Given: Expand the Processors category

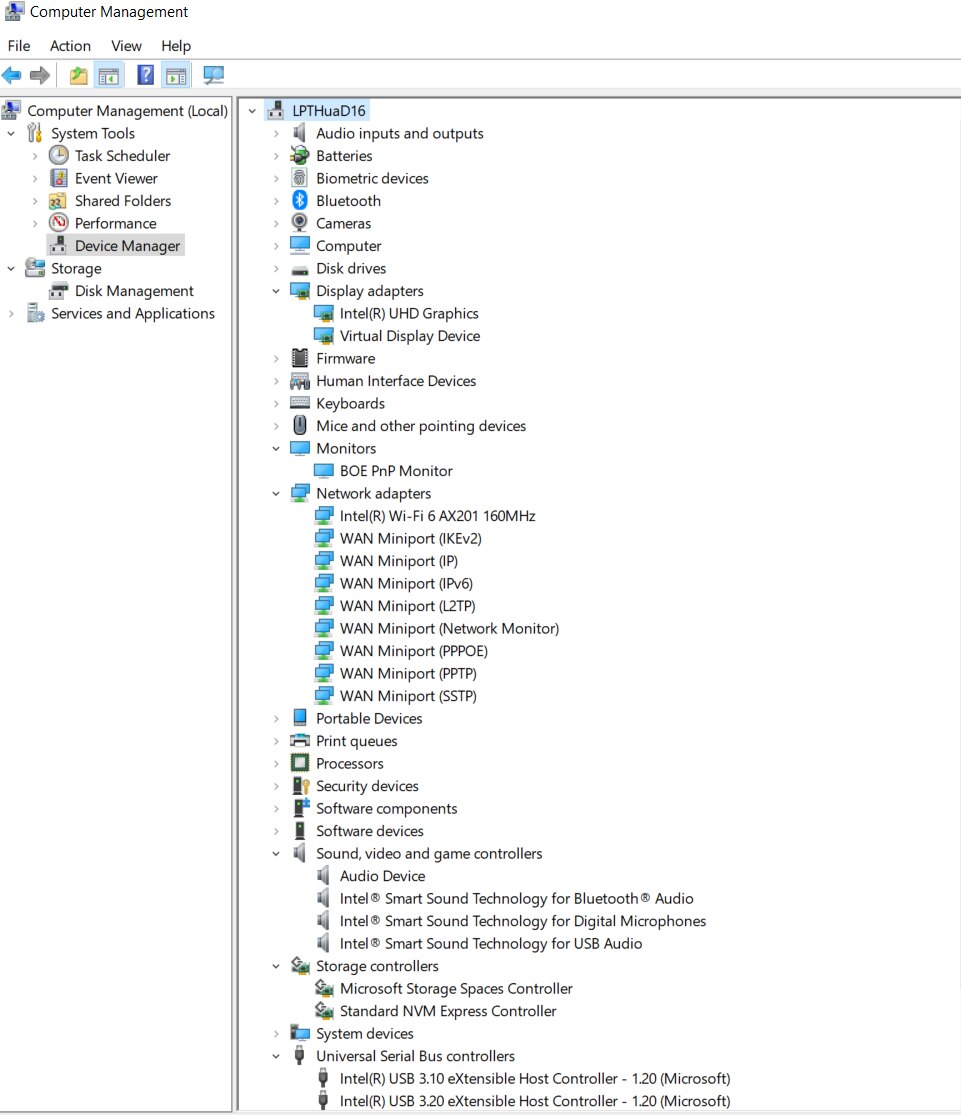Looking at the screenshot, I should pos(276,764).
